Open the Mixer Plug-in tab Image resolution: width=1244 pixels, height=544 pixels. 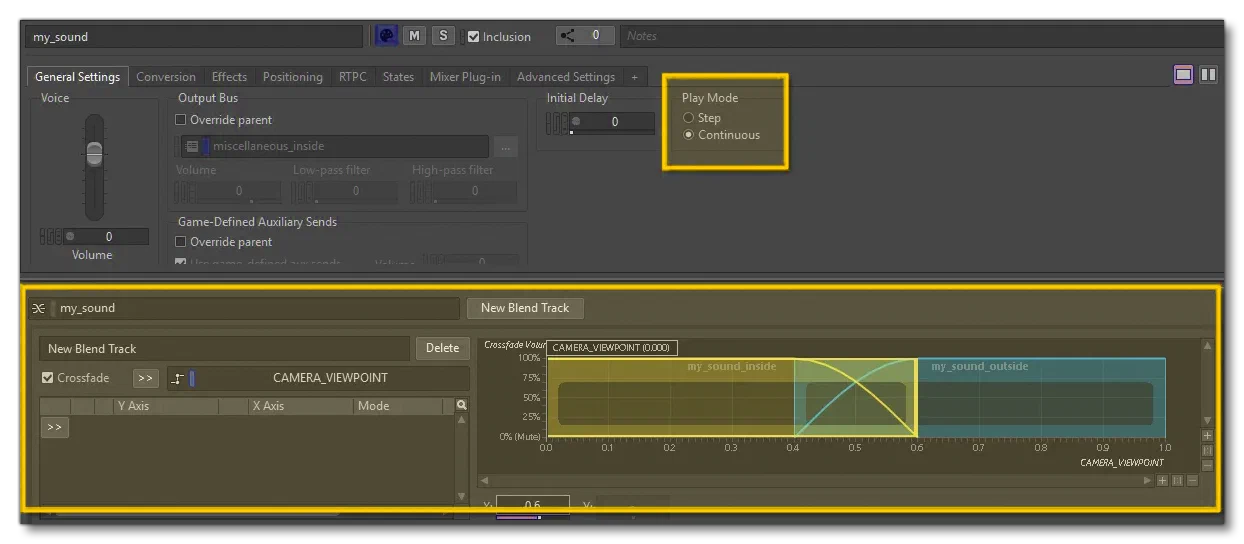[x=465, y=77]
